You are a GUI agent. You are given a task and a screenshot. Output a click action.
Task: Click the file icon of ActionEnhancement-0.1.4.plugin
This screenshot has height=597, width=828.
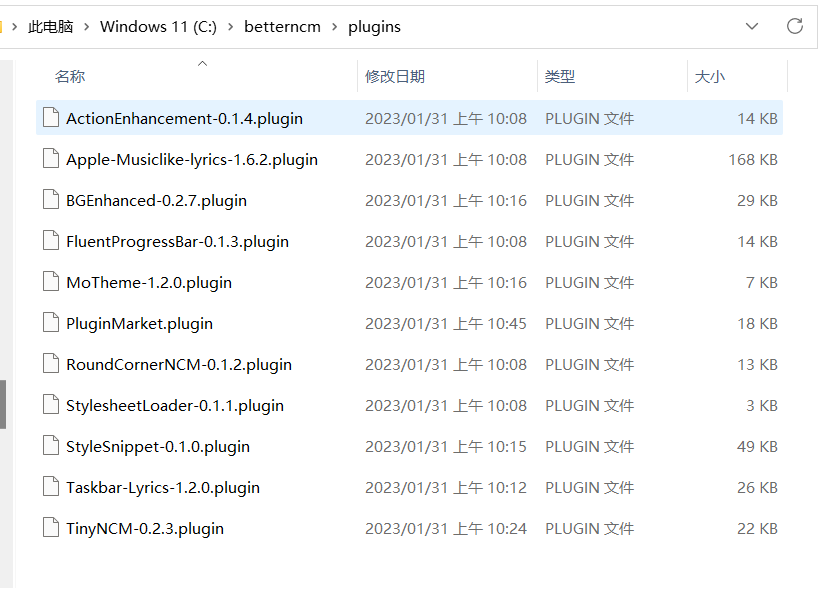(51, 117)
